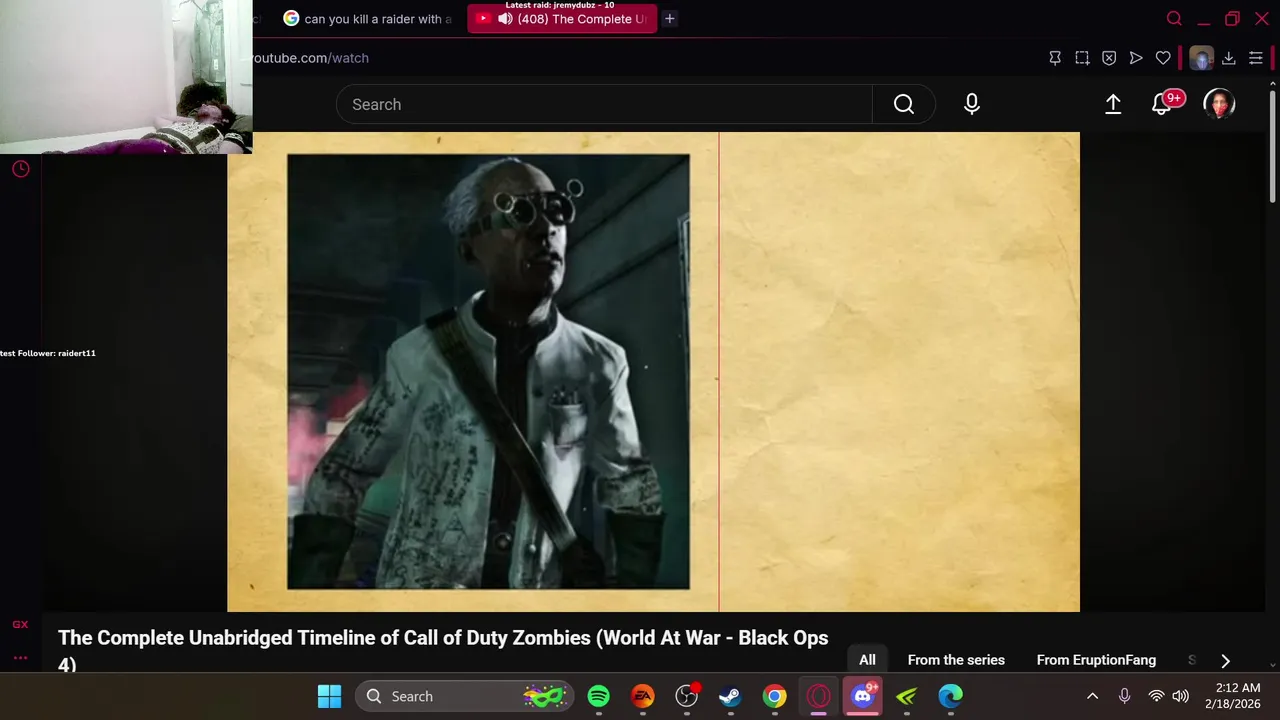The height and width of the screenshot is (720, 1280).
Task: Open the YouTube upload/create icon
Action: pyautogui.click(x=1113, y=104)
